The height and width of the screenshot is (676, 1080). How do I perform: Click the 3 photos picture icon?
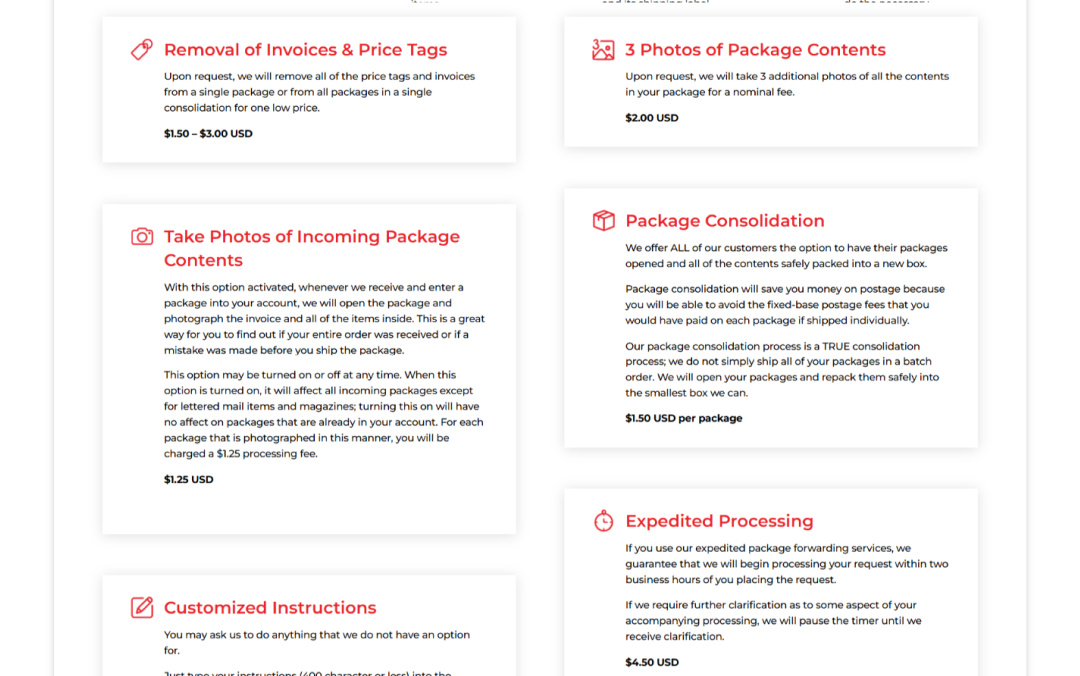point(603,50)
